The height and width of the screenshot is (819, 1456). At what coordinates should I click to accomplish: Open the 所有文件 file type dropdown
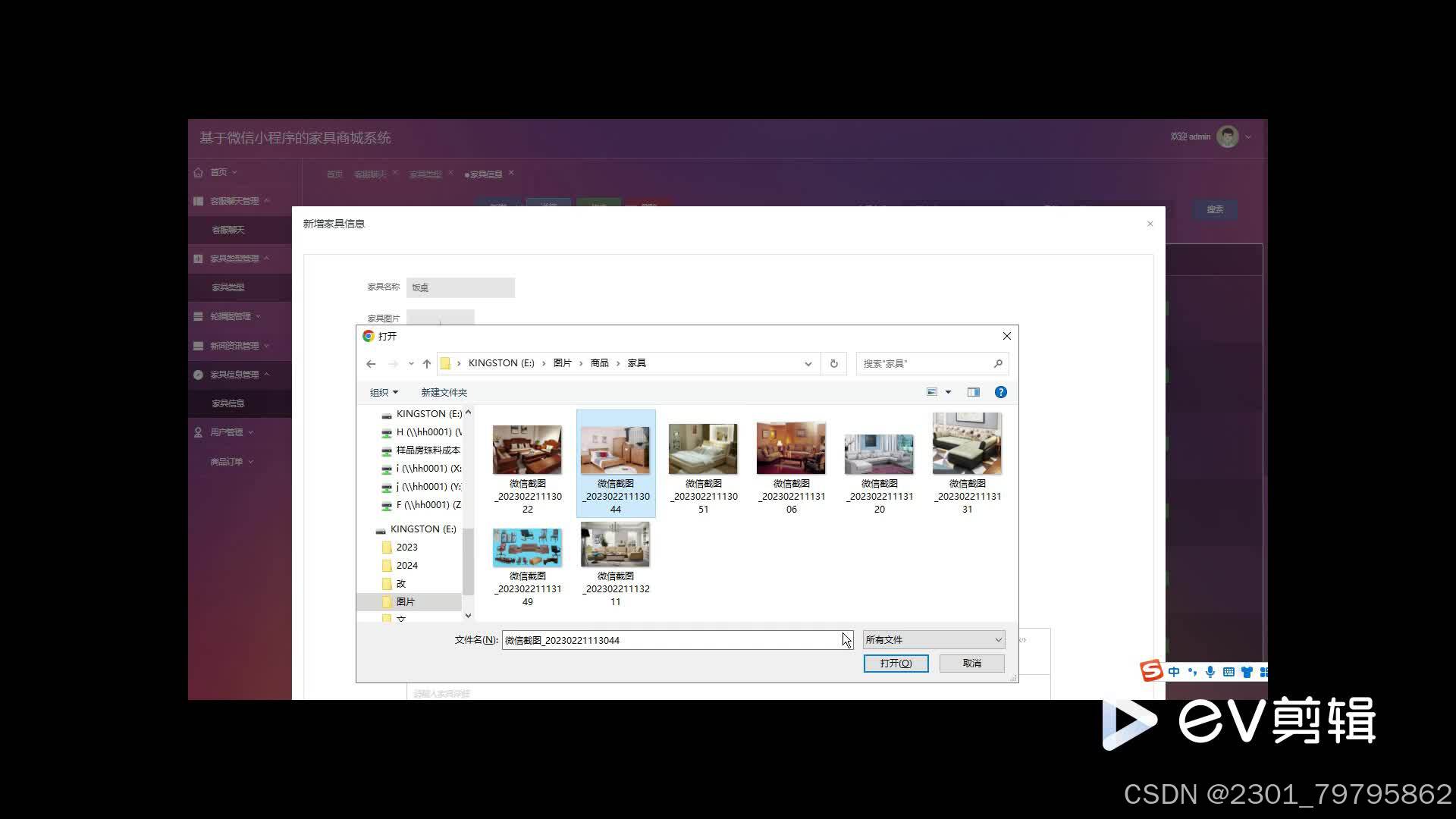coord(934,640)
